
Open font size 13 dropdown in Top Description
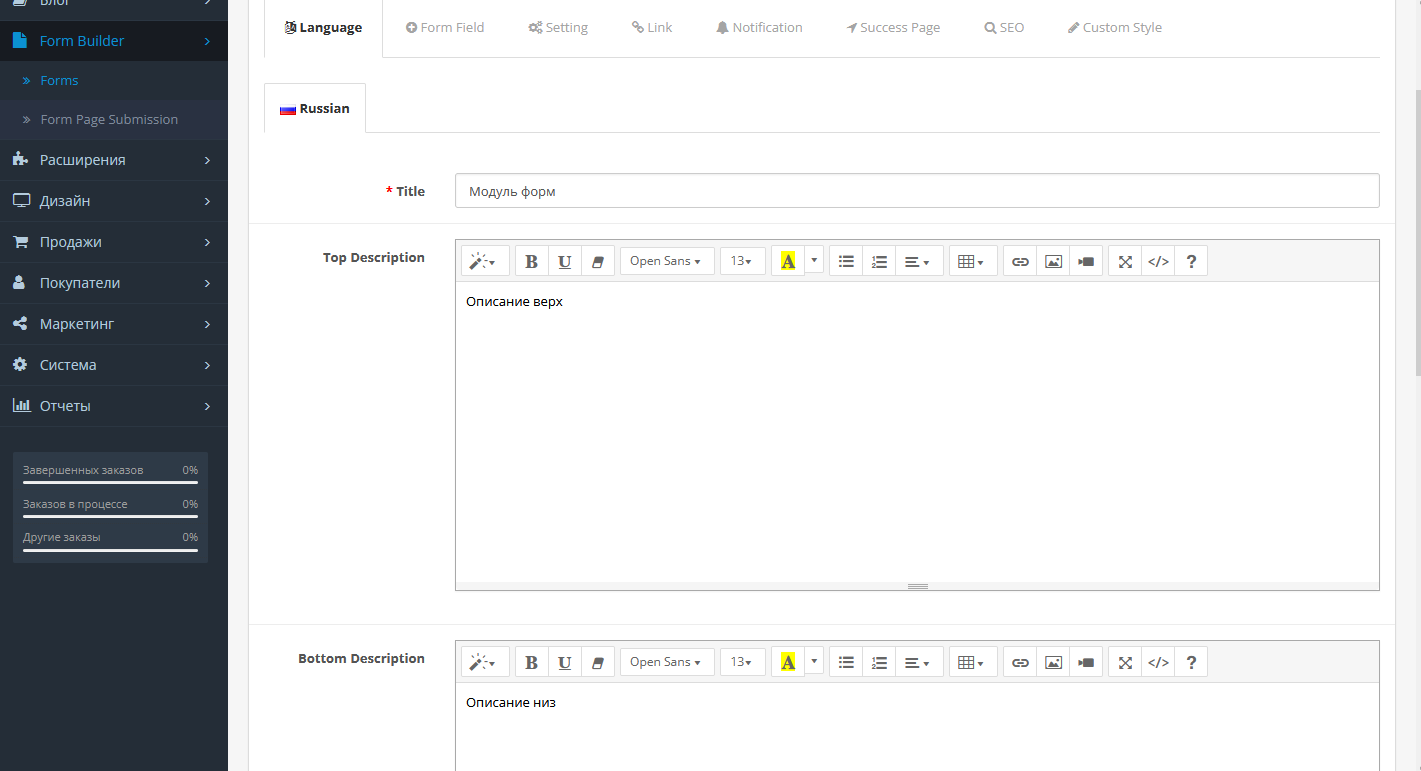tap(742, 261)
